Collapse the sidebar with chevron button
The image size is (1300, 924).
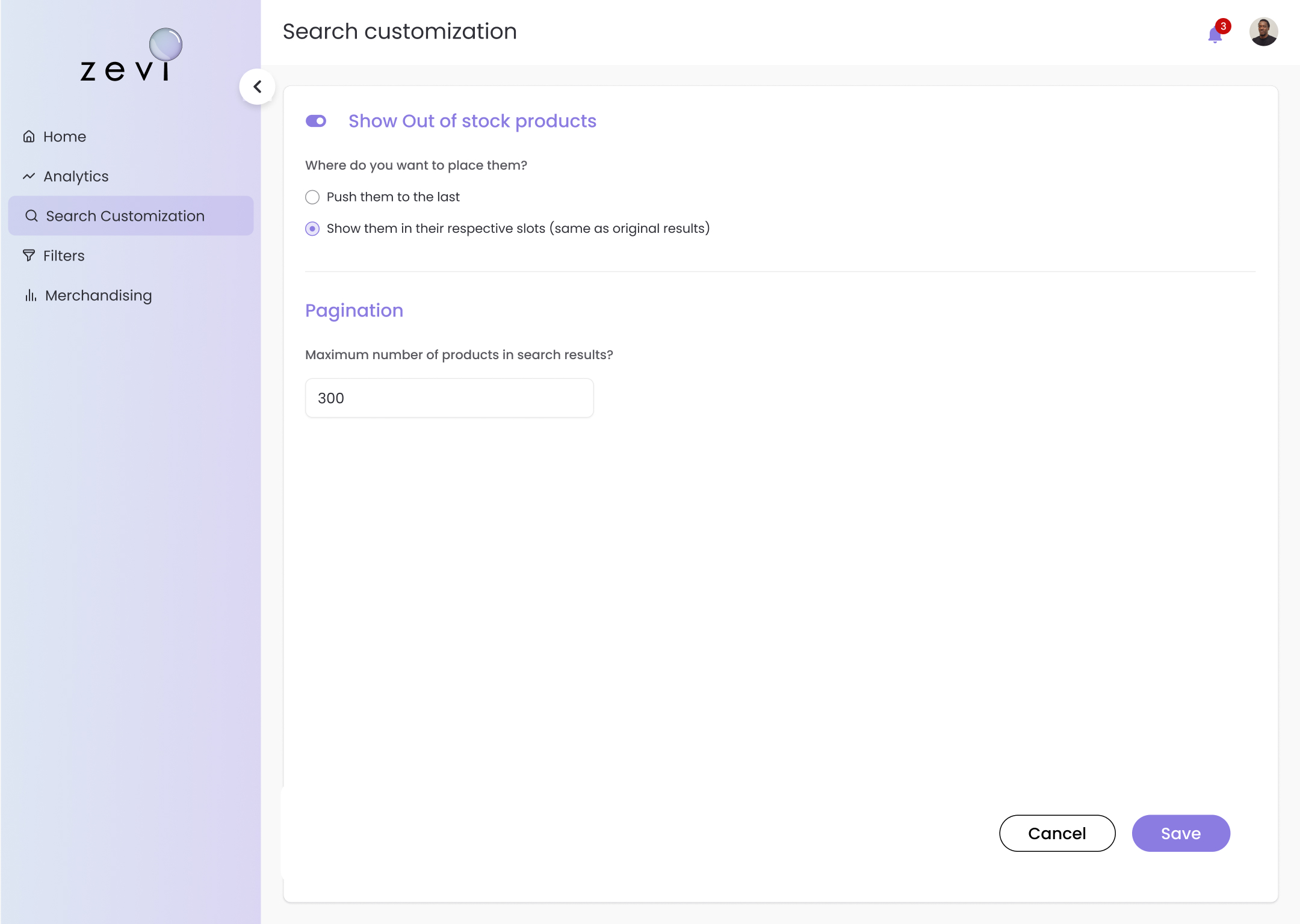pyautogui.click(x=258, y=87)
